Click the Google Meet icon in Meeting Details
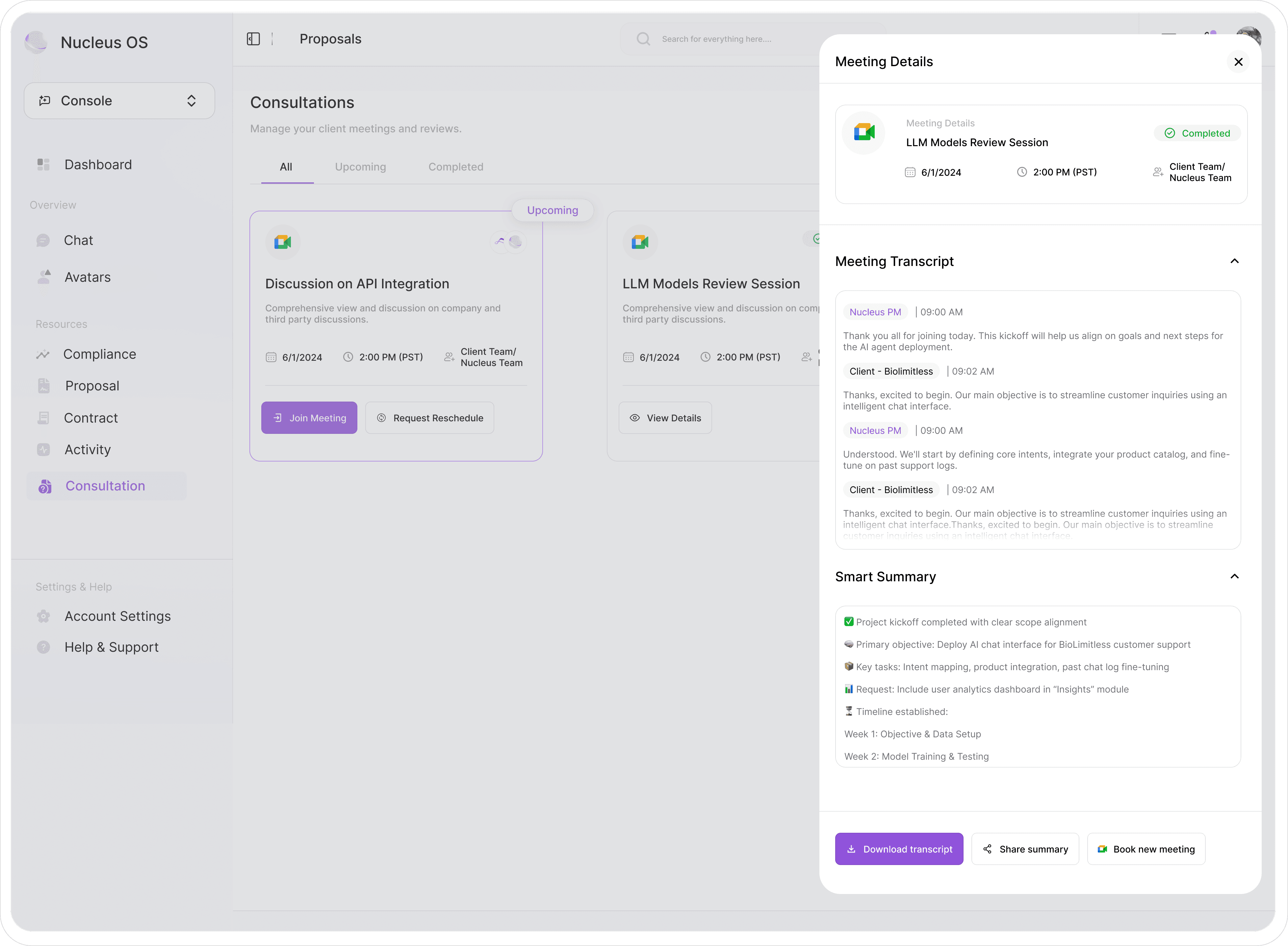The height and width of the screenshot is (946, 1288). (x=864, y=133)
